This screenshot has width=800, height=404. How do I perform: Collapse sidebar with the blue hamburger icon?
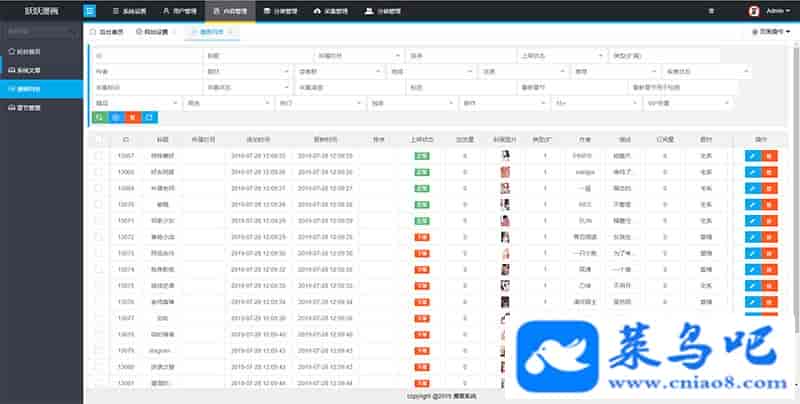coord(90,11)
